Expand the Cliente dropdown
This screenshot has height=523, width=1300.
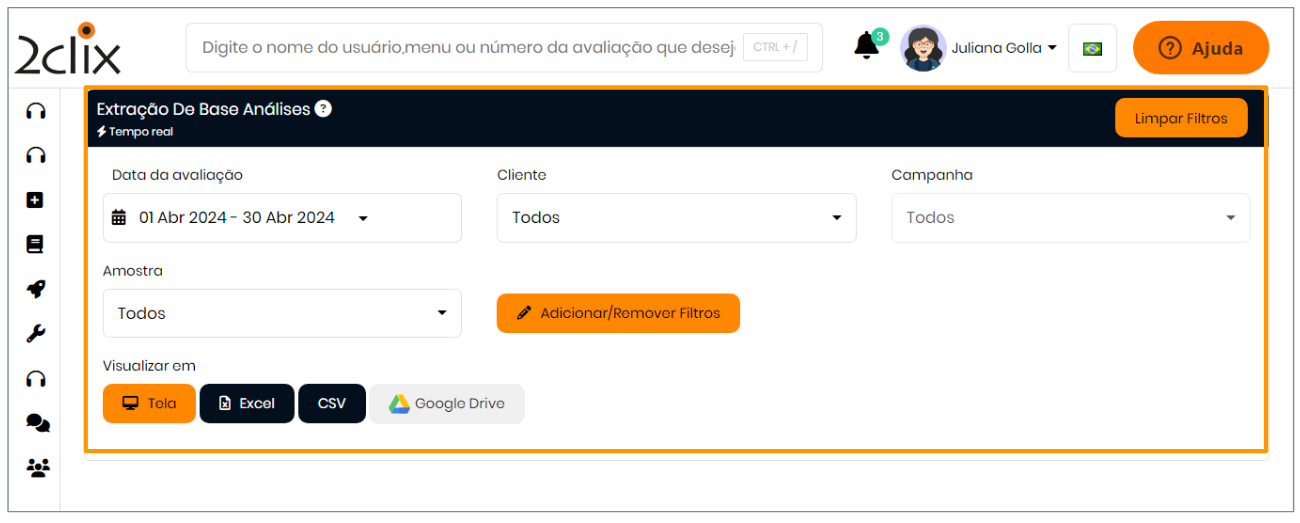click(676, 218)
